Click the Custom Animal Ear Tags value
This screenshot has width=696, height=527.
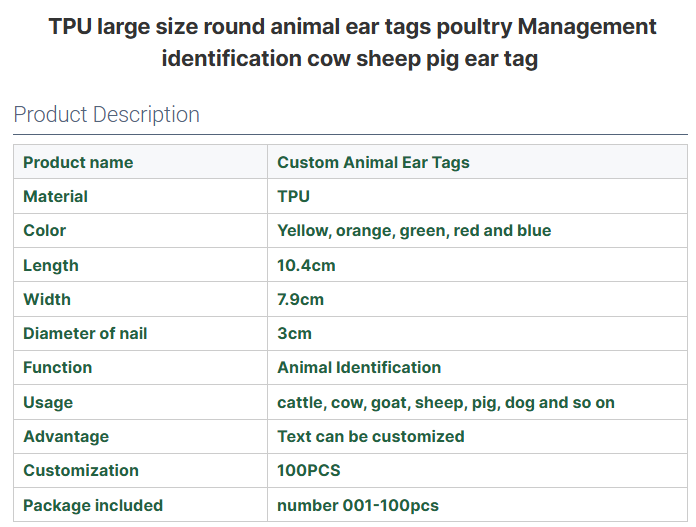click(x=373, y=162)
